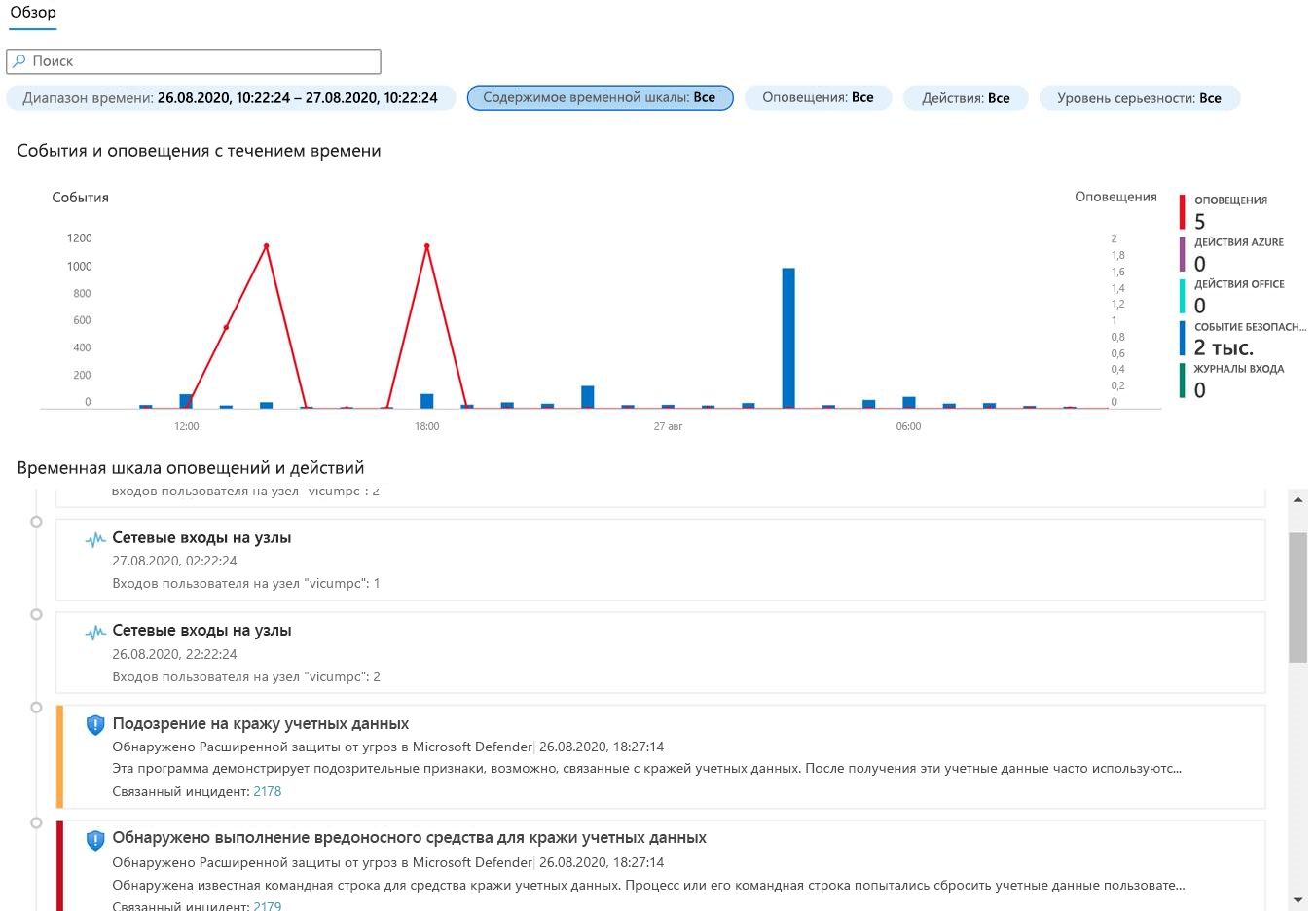Click the second red alert peak near 18:00
The height and width of the screenshot is (911, 1316).
(426, 245)
